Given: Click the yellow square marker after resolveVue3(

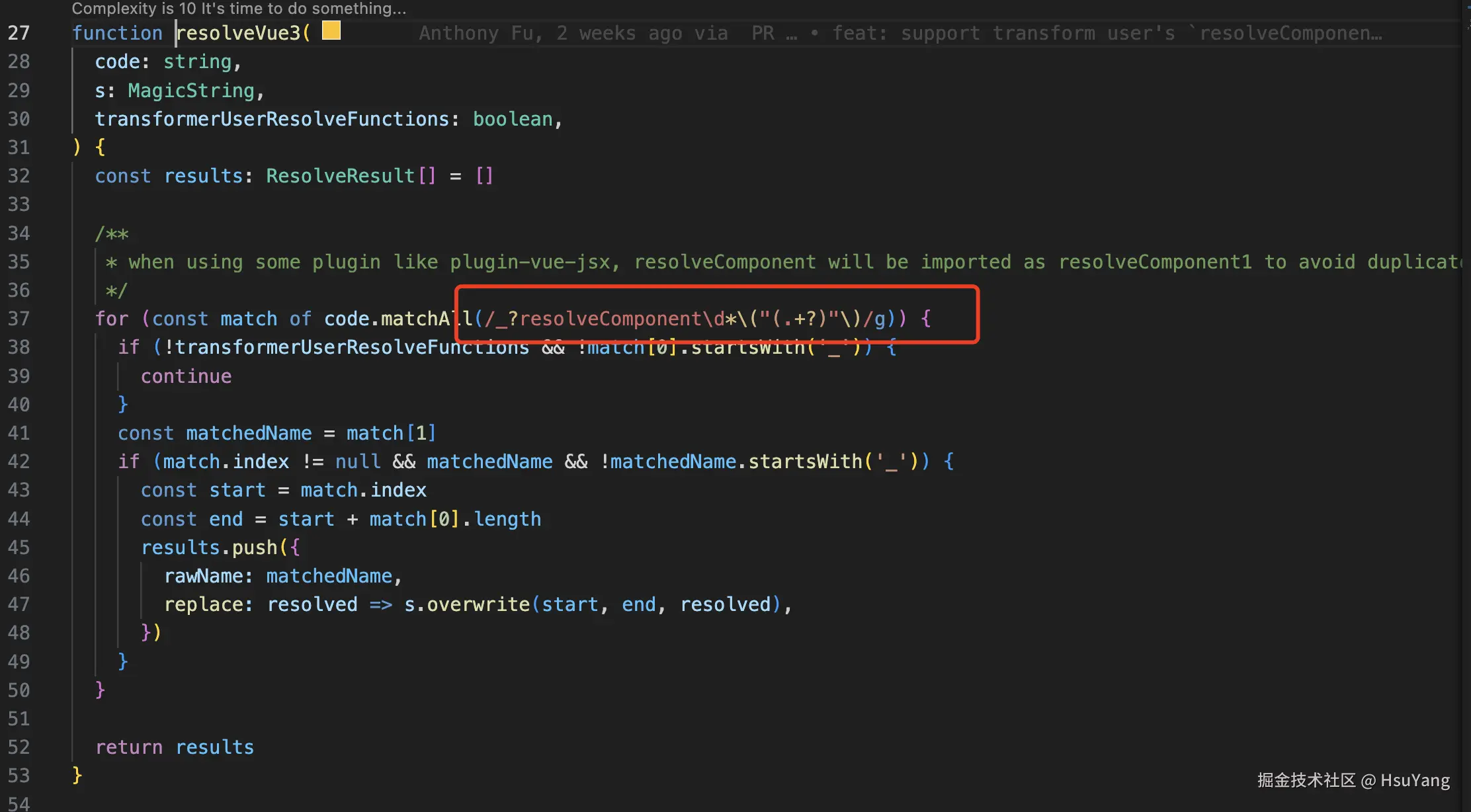Looking at the screenshot, I should [x=331, y=31].
